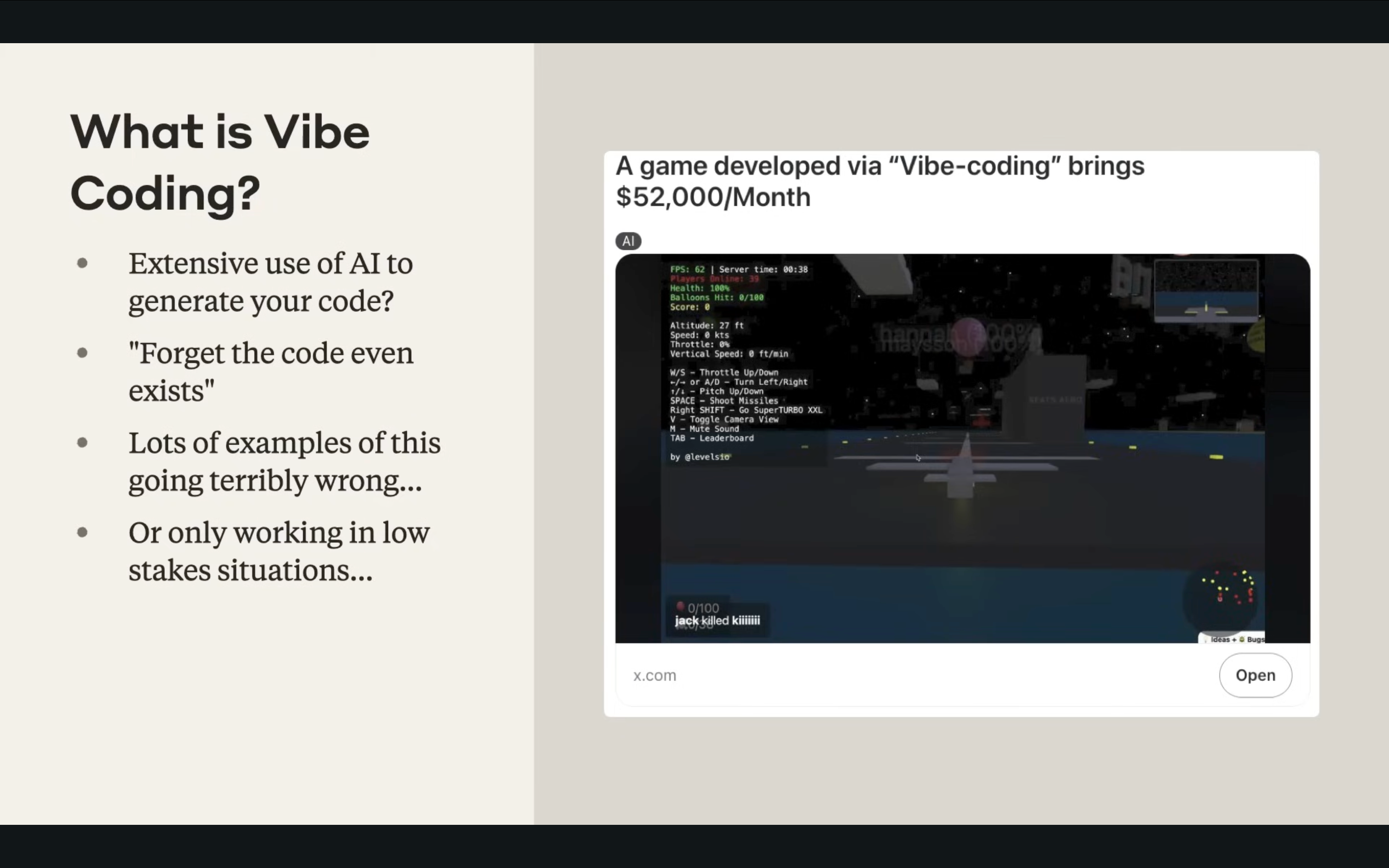Click the Open button on link card
Screen dimensions: 1389x868
(x=1255, y=675)
